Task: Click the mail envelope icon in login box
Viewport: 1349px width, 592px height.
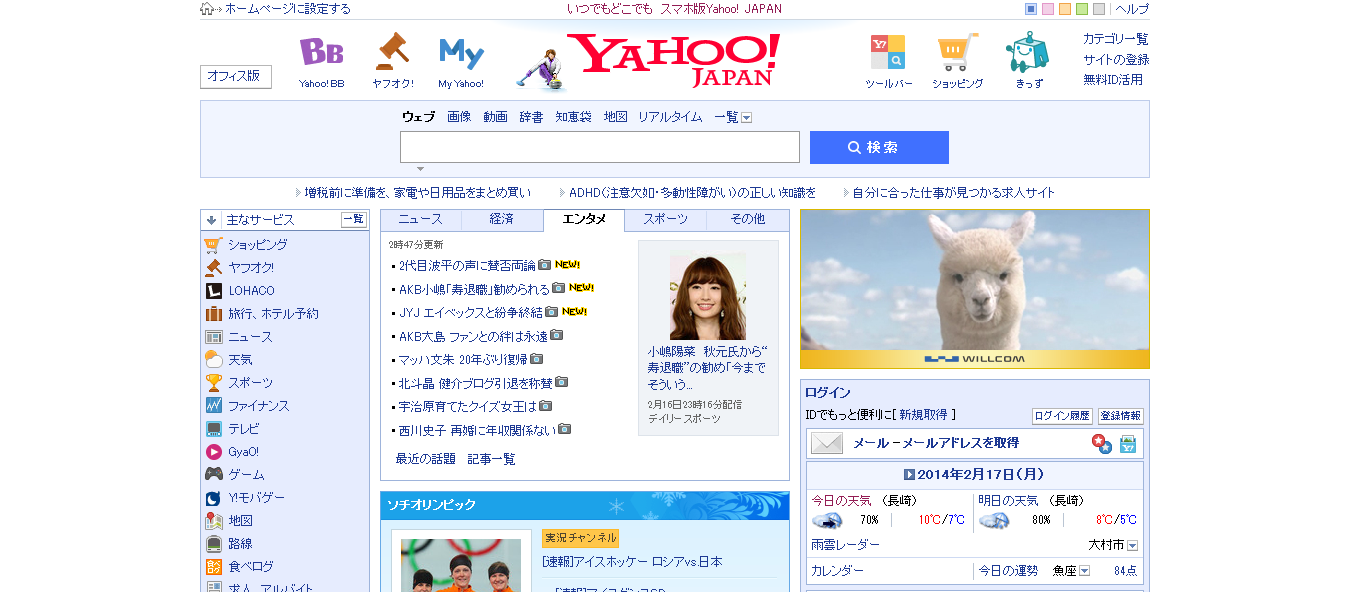Action: click(x=827, y=443)
